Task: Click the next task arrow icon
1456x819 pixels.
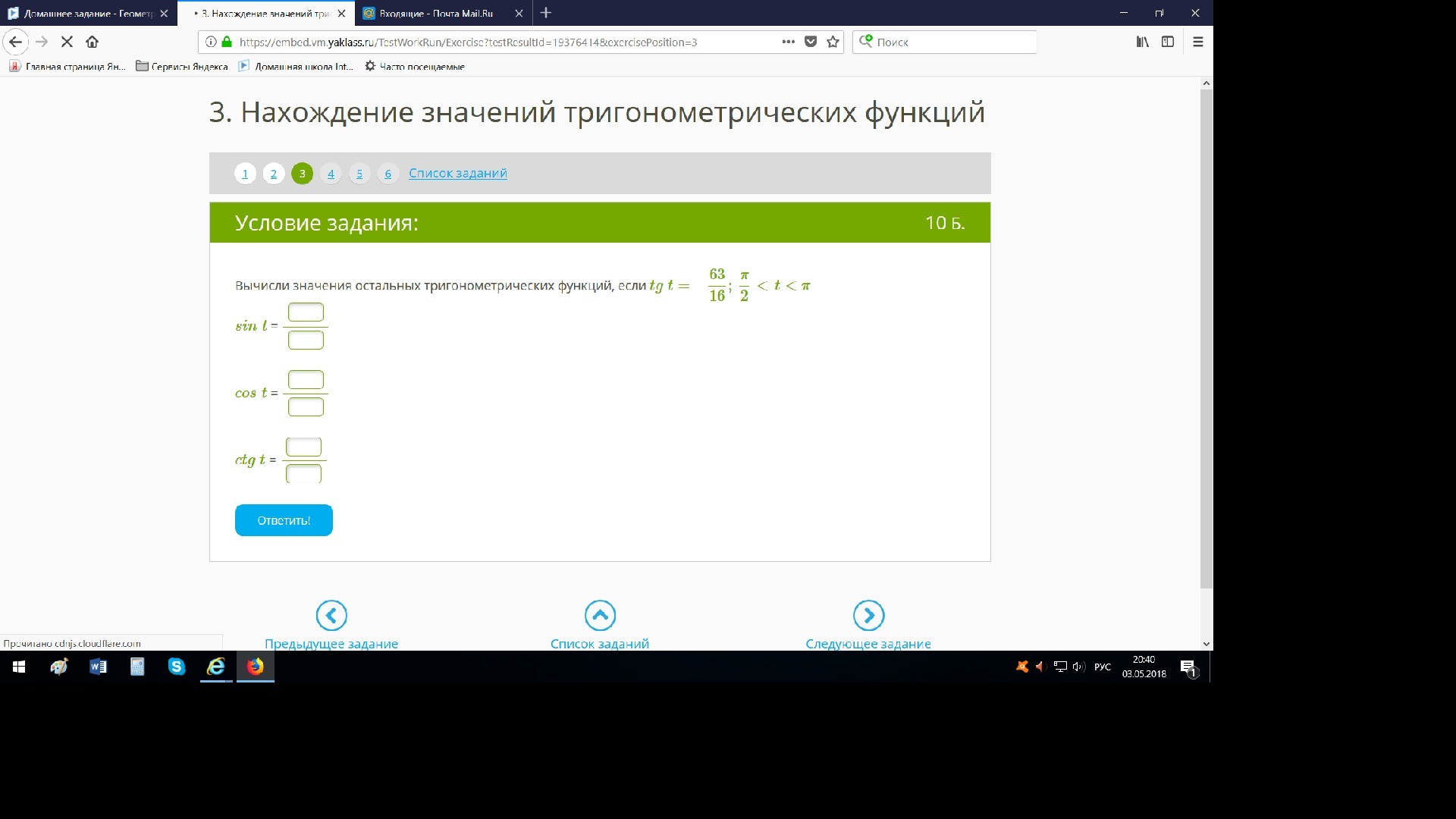Action: (868, 615)
